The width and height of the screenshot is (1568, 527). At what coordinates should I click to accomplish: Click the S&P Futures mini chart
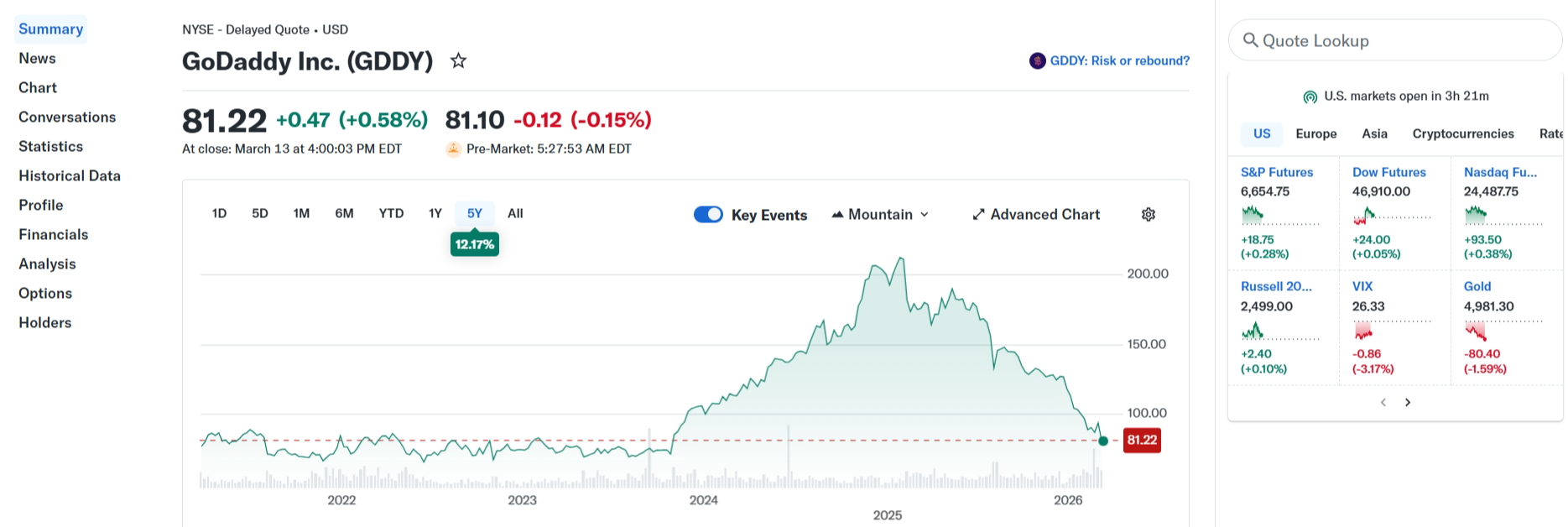(x=1280, y=216)
